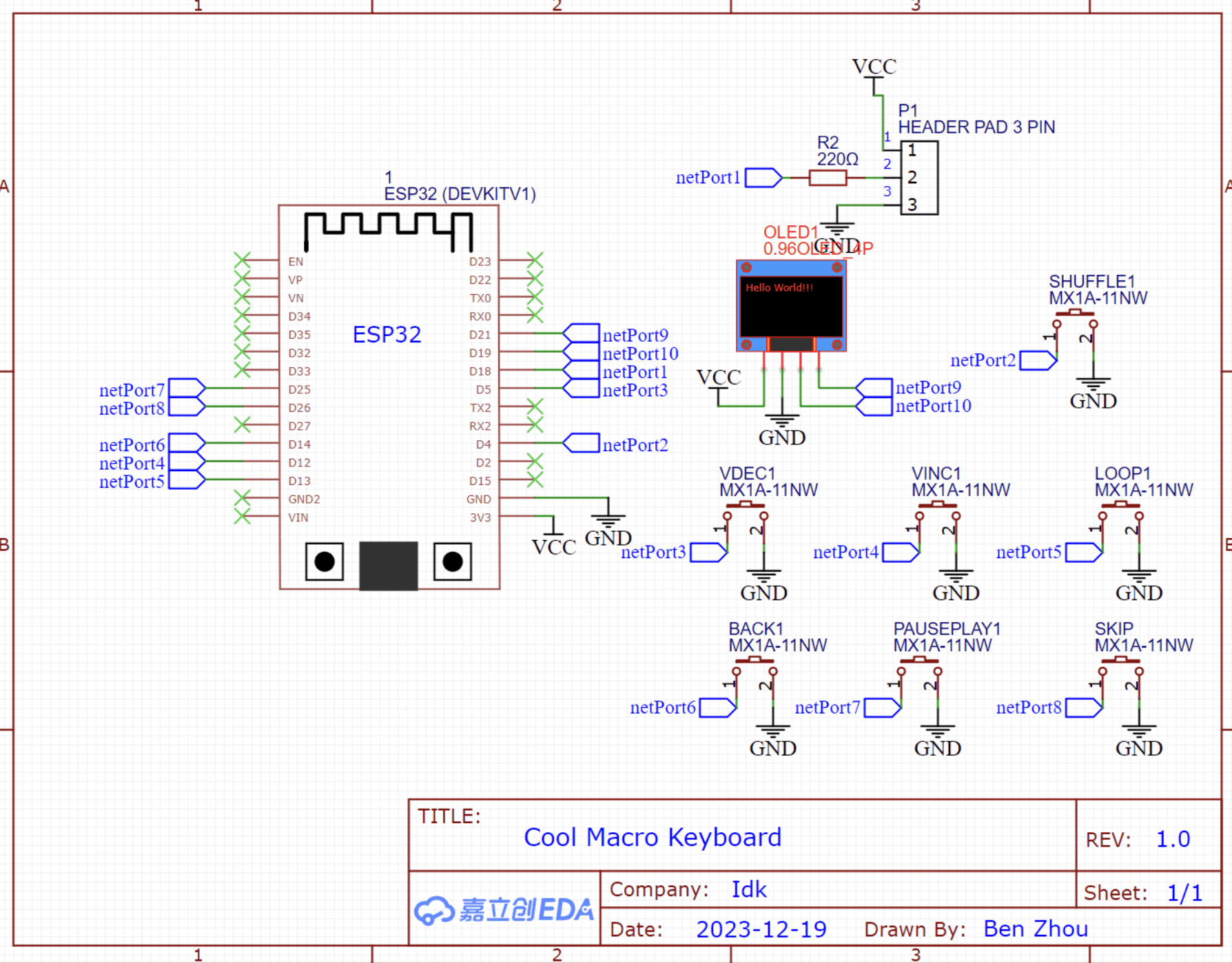
Task: Click the date 2023-12-19
Action: [761, 929]
